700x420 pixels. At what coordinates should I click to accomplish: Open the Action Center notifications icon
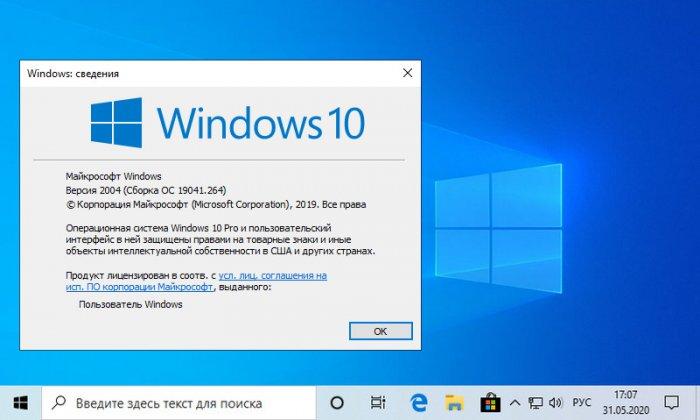(671, 403)
